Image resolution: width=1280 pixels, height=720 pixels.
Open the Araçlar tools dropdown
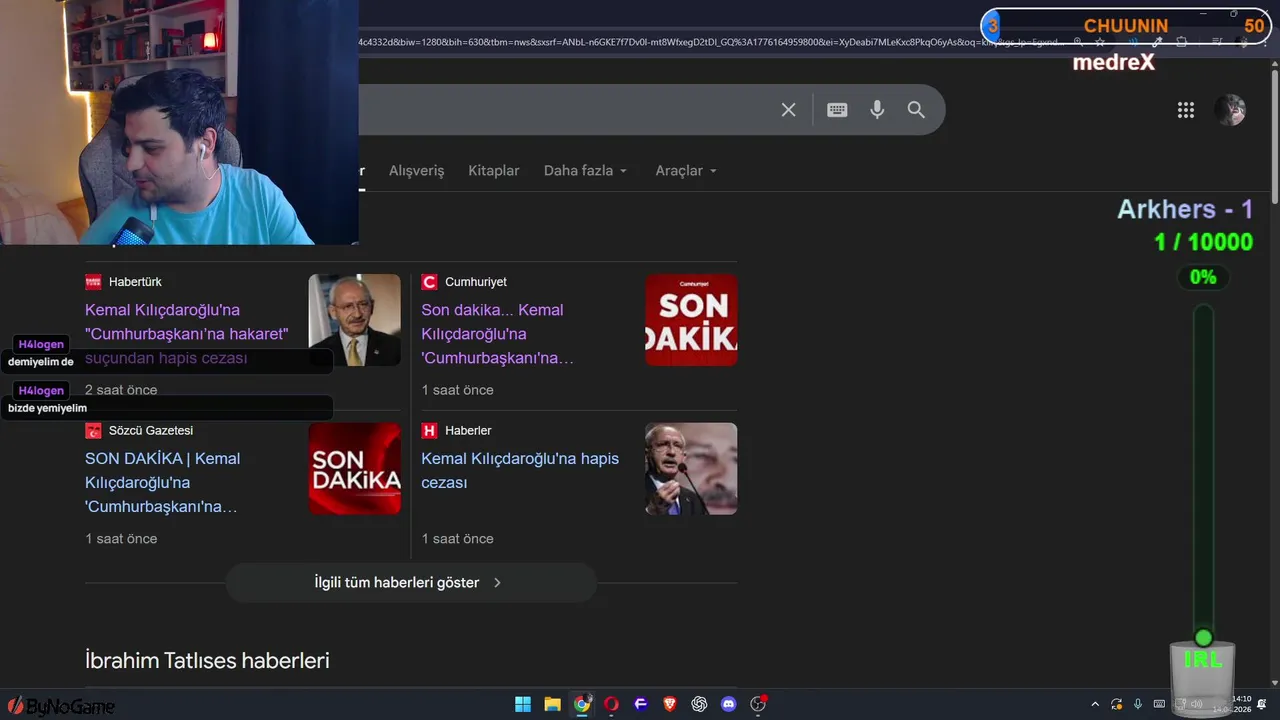[686, 171]
